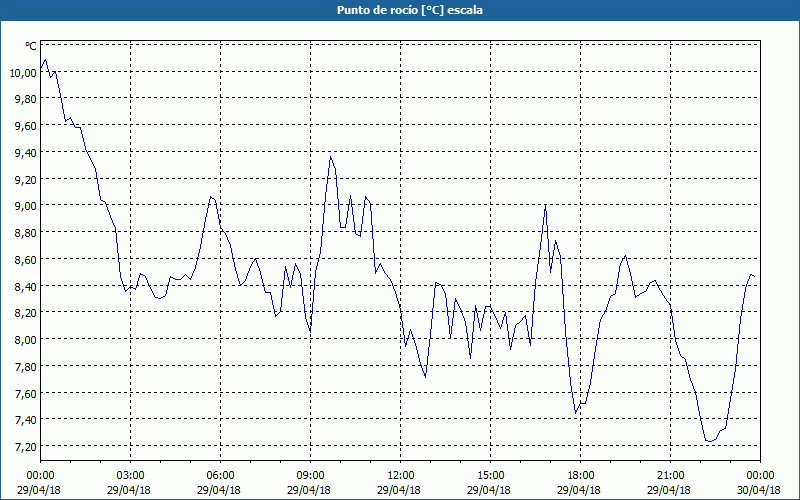The width and height of the screenshot is (800, 500).
Task: Click the 8,40 y-axis label
Action: pyautogui.click(x=26, y=286)
